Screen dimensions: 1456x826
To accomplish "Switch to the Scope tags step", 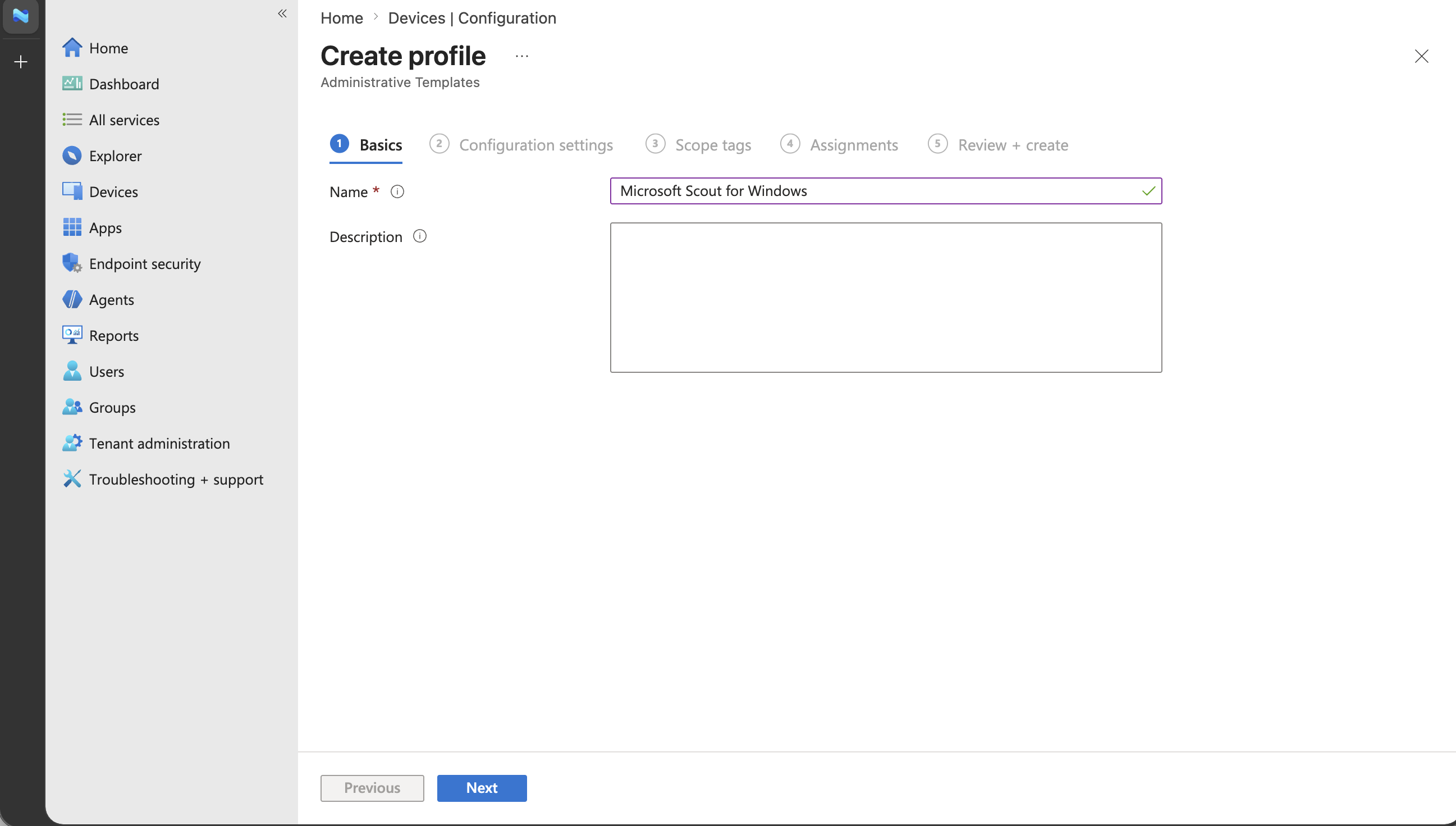I will (x=698, y=145).
